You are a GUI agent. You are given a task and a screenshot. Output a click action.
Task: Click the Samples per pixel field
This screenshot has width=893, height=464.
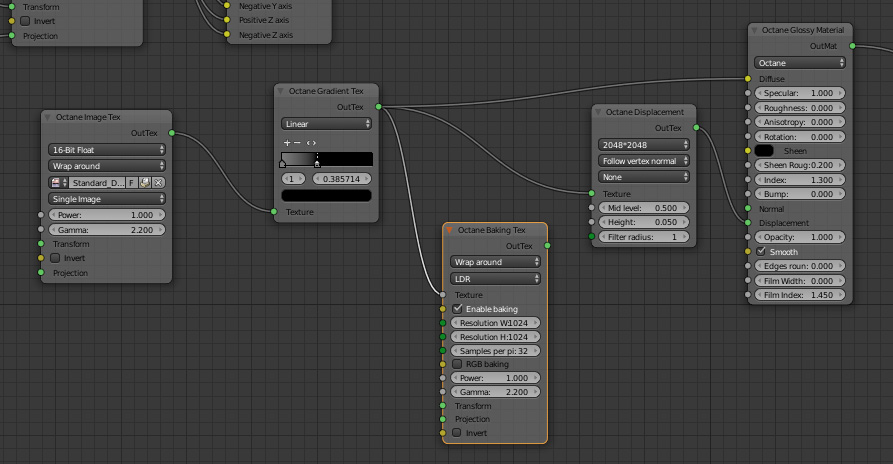tap(495, 351)
